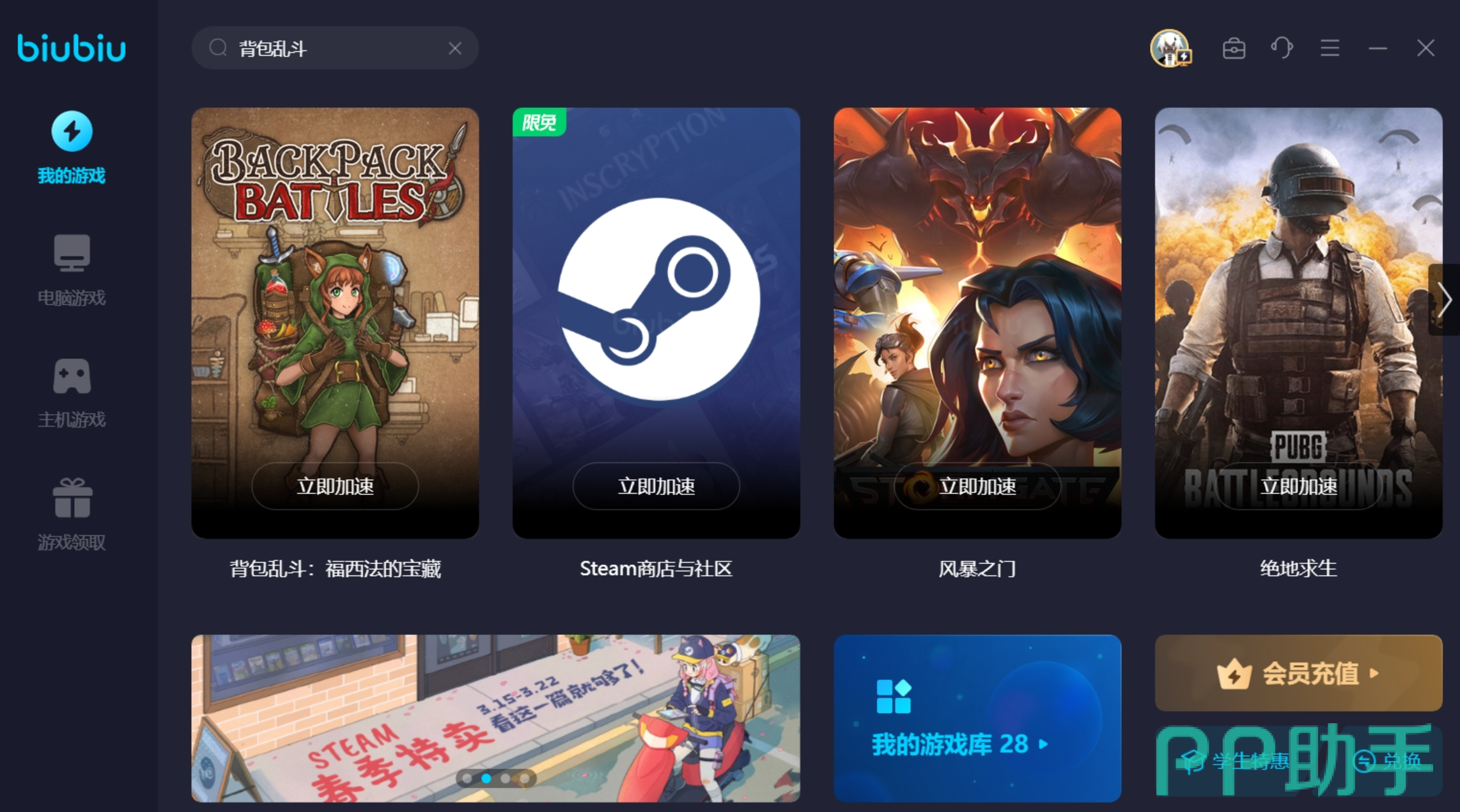
Task: Open the toolbox briefcase icon
Action: (1233, 49)
